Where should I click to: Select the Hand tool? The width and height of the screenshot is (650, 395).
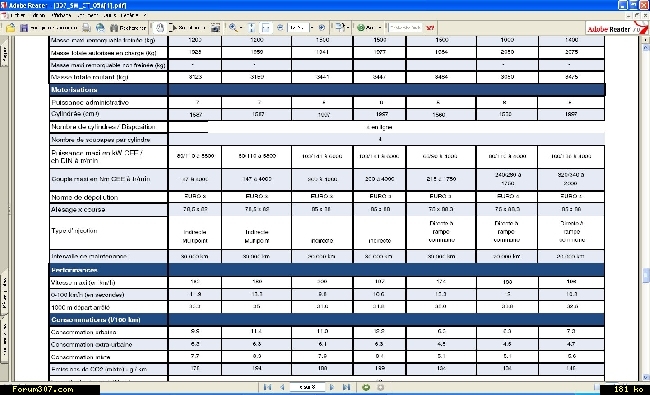point(160,28)
